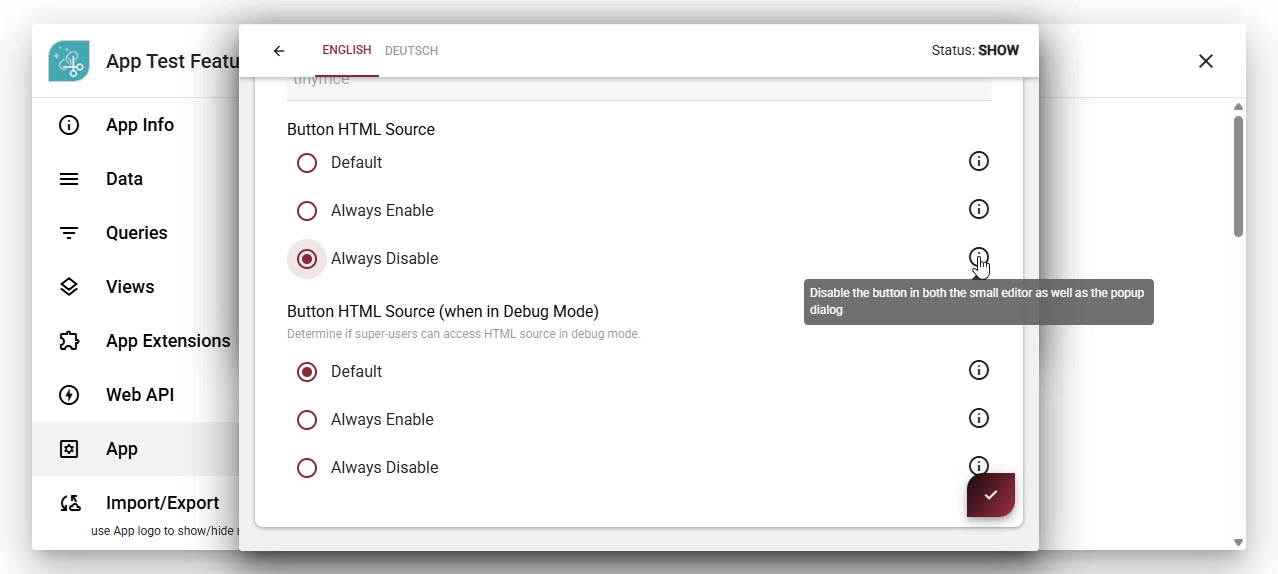Click info icon for Default HTML Source option
Viewport: 1278px width, 574px height.
[x=979, y=161]
